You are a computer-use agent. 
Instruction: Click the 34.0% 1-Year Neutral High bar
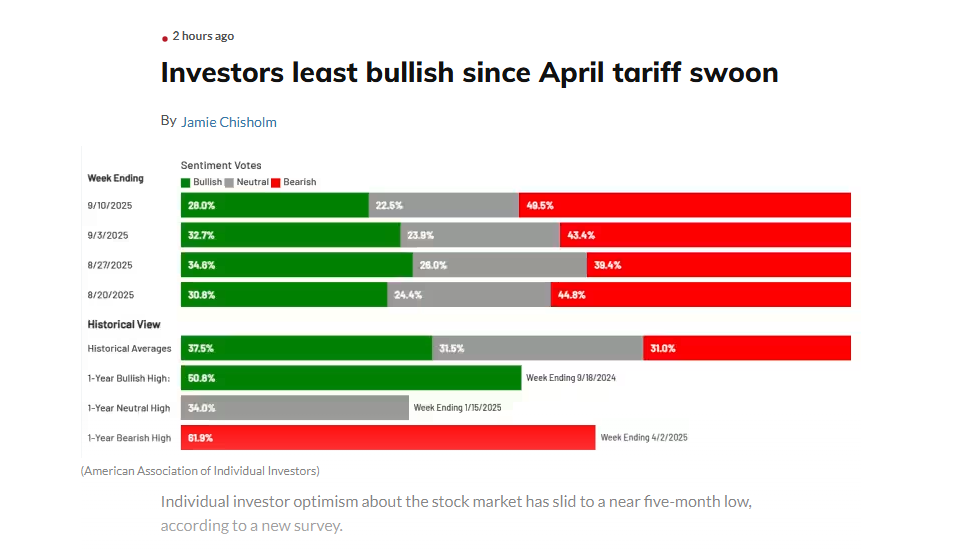(x=294, y=408)
